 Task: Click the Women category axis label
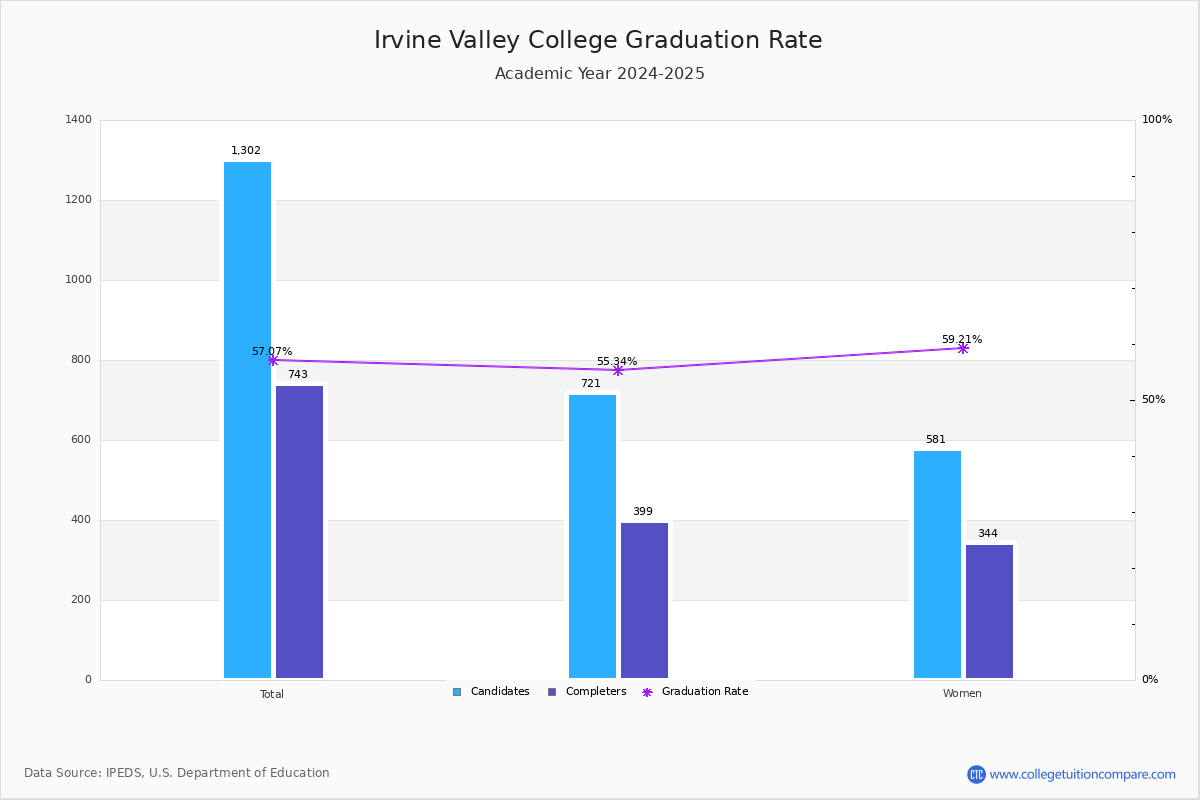pos(962,694)
